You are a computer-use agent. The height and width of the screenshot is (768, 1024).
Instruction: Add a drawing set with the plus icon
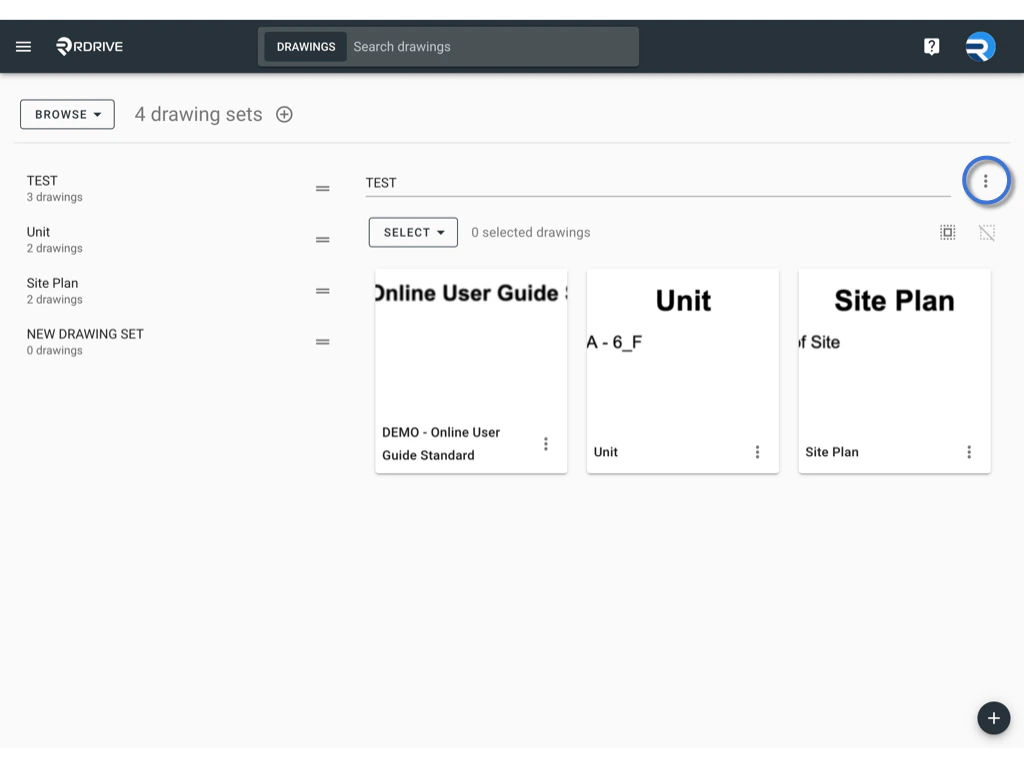284,114
